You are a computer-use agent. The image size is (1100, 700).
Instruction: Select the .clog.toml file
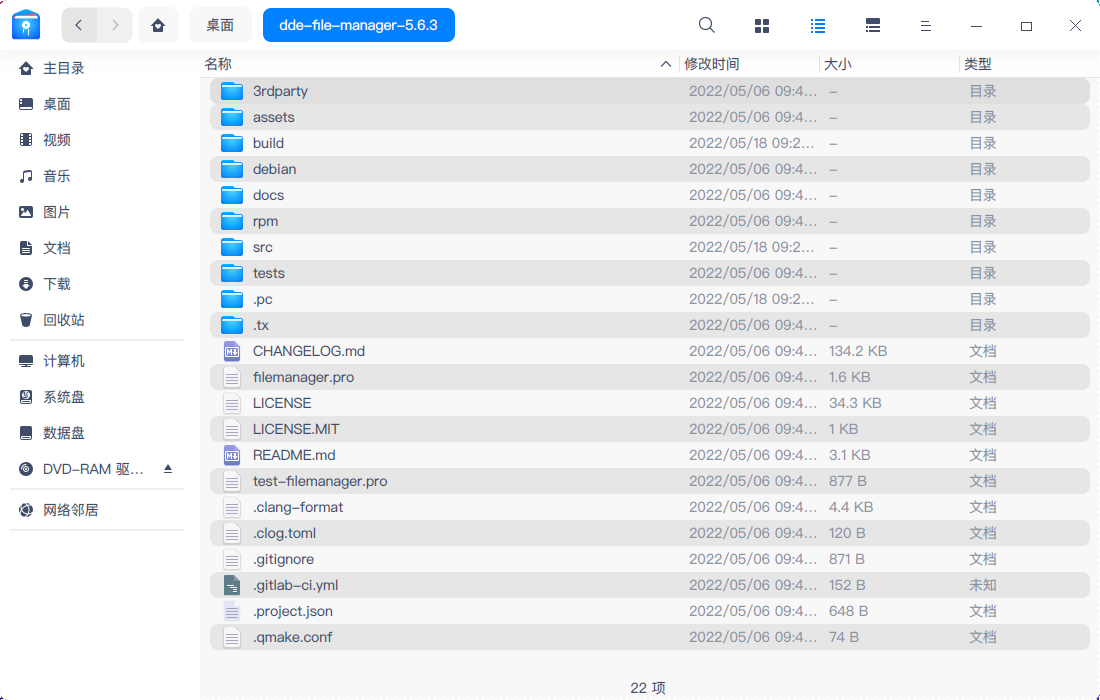[650, 533]
